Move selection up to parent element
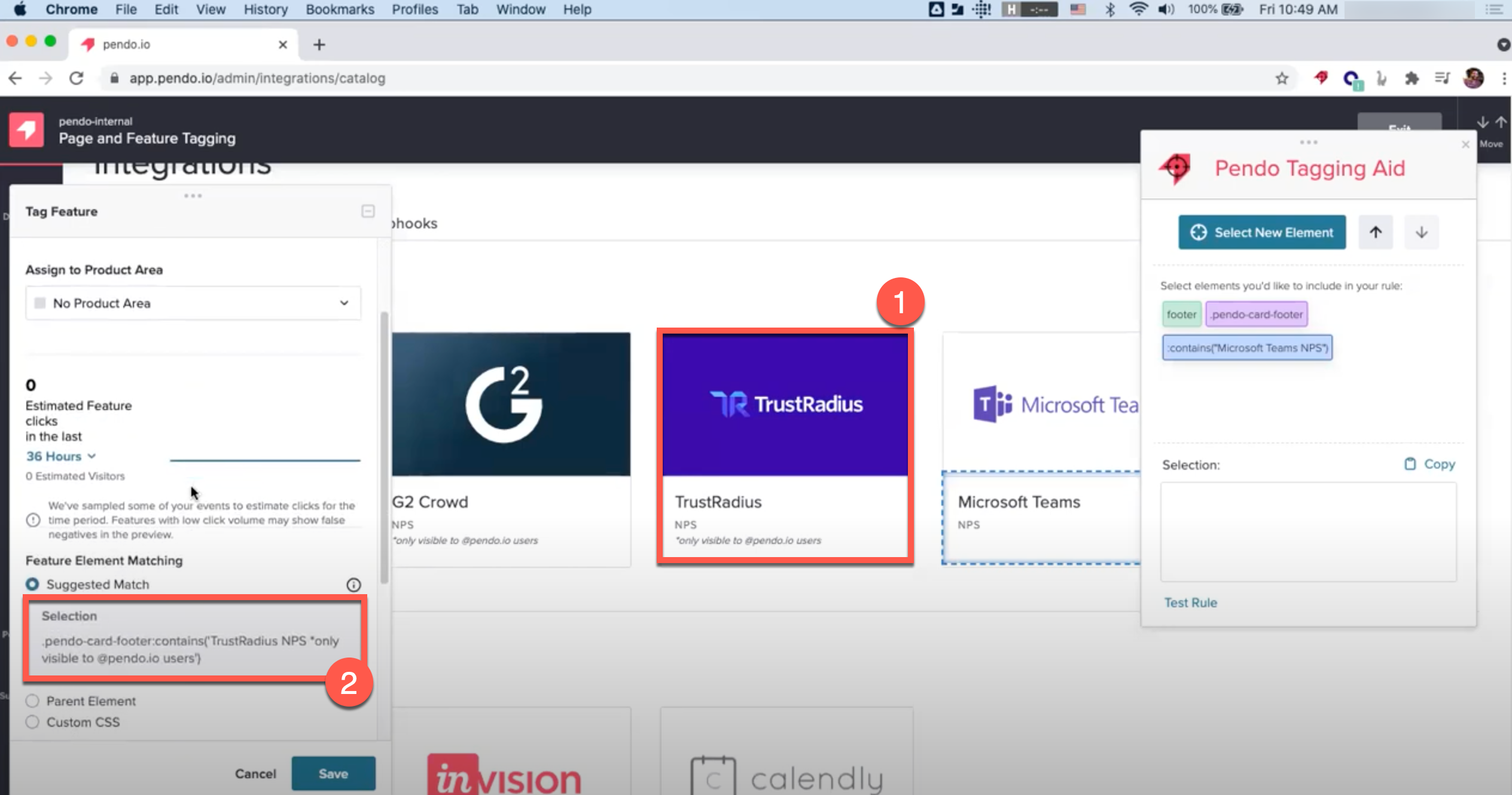This screenshot has height=795, width=1512. click(1376, 232)
